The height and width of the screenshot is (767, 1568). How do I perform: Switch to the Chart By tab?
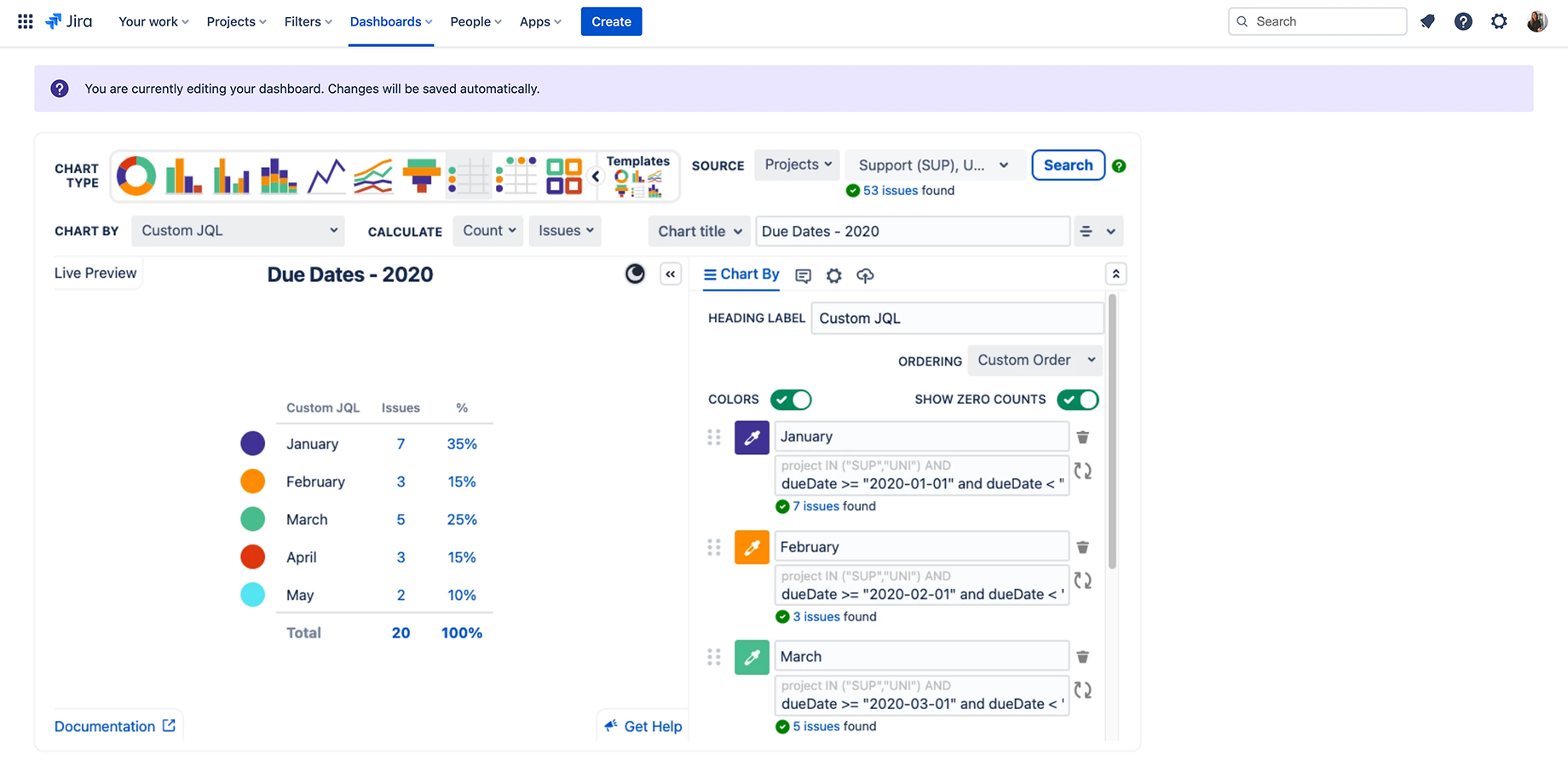point(741,274)
